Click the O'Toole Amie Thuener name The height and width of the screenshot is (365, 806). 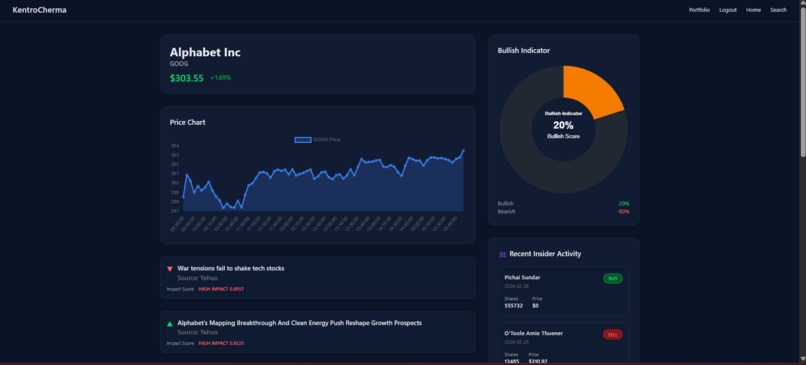tap(534, 334)
